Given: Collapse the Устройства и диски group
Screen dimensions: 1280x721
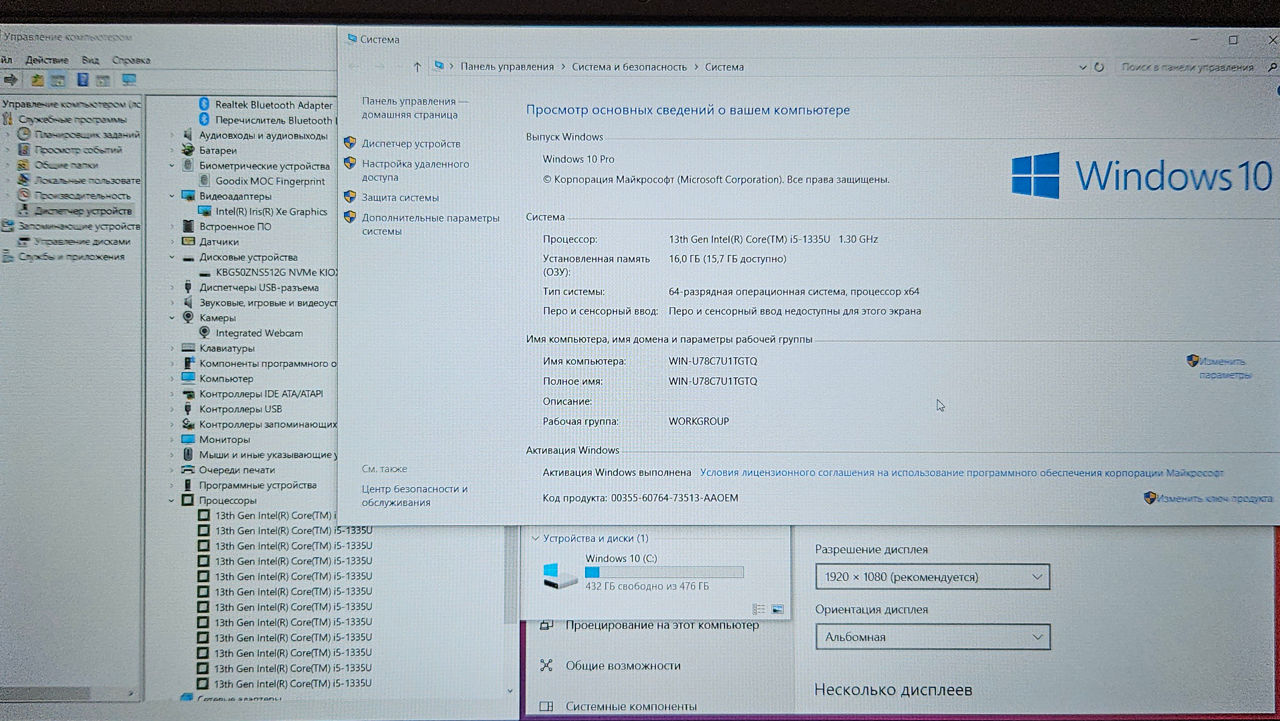Looking at the screenshot, I should [x=535, y=538].
